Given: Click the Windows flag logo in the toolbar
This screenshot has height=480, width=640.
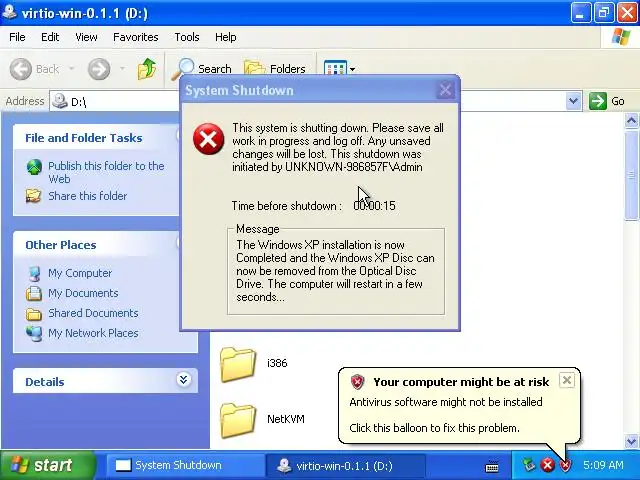Looking at the screenshot, I should [620, 37].
